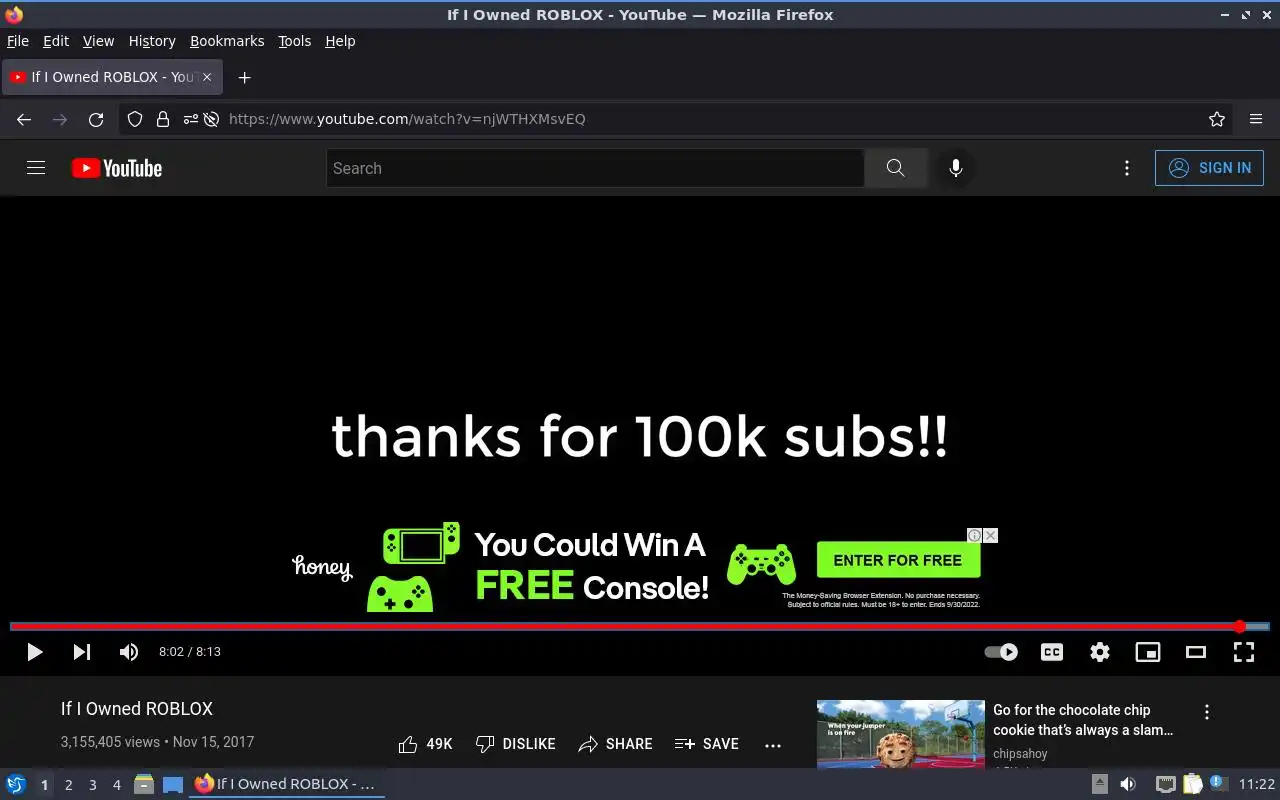Open the History menu
Screen dimensions: 1280x800
(152, 41)
